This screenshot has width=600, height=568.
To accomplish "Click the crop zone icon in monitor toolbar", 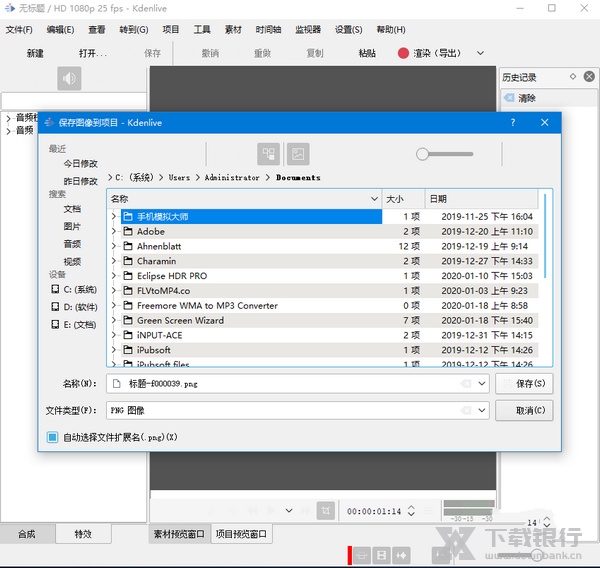I will 326,511.
